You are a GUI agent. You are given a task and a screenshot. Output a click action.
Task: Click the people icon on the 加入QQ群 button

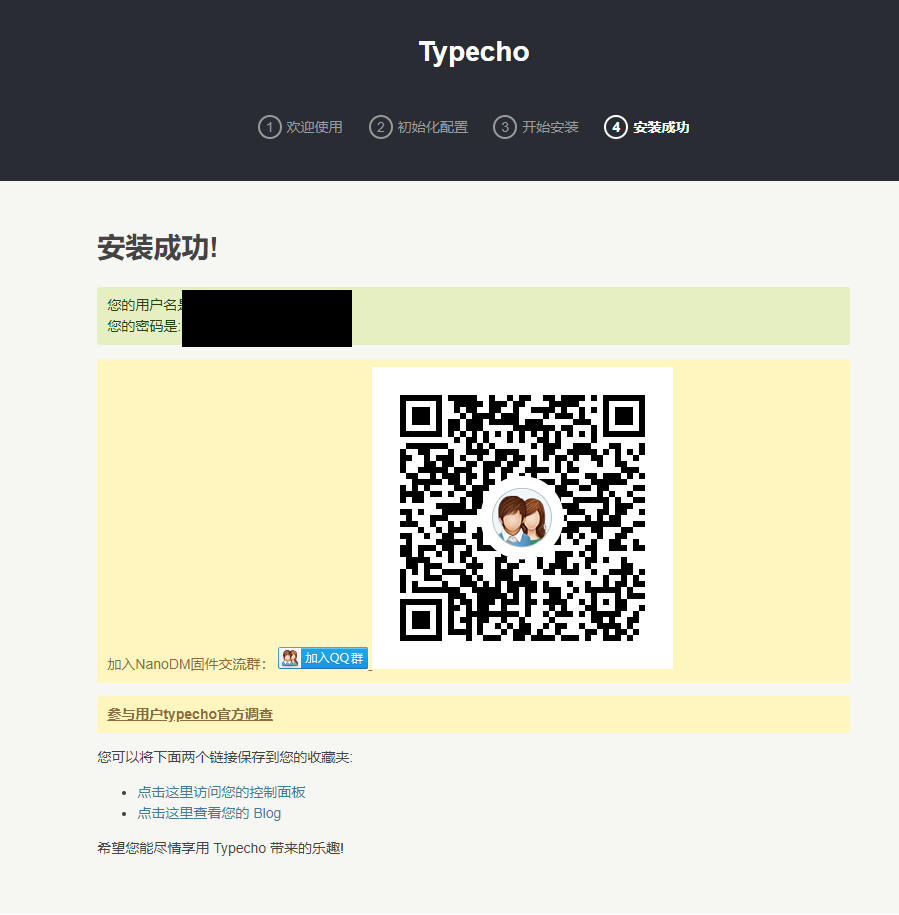pos(290,658)
